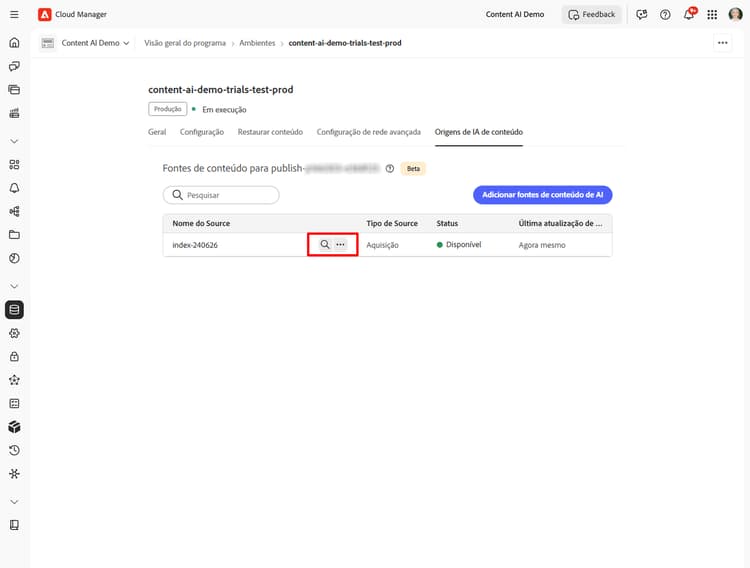Image resolution: width=750 pixels, height=568 pixels.
Task: Click Content AI Demo organization in header
Action: pos(515,14)
